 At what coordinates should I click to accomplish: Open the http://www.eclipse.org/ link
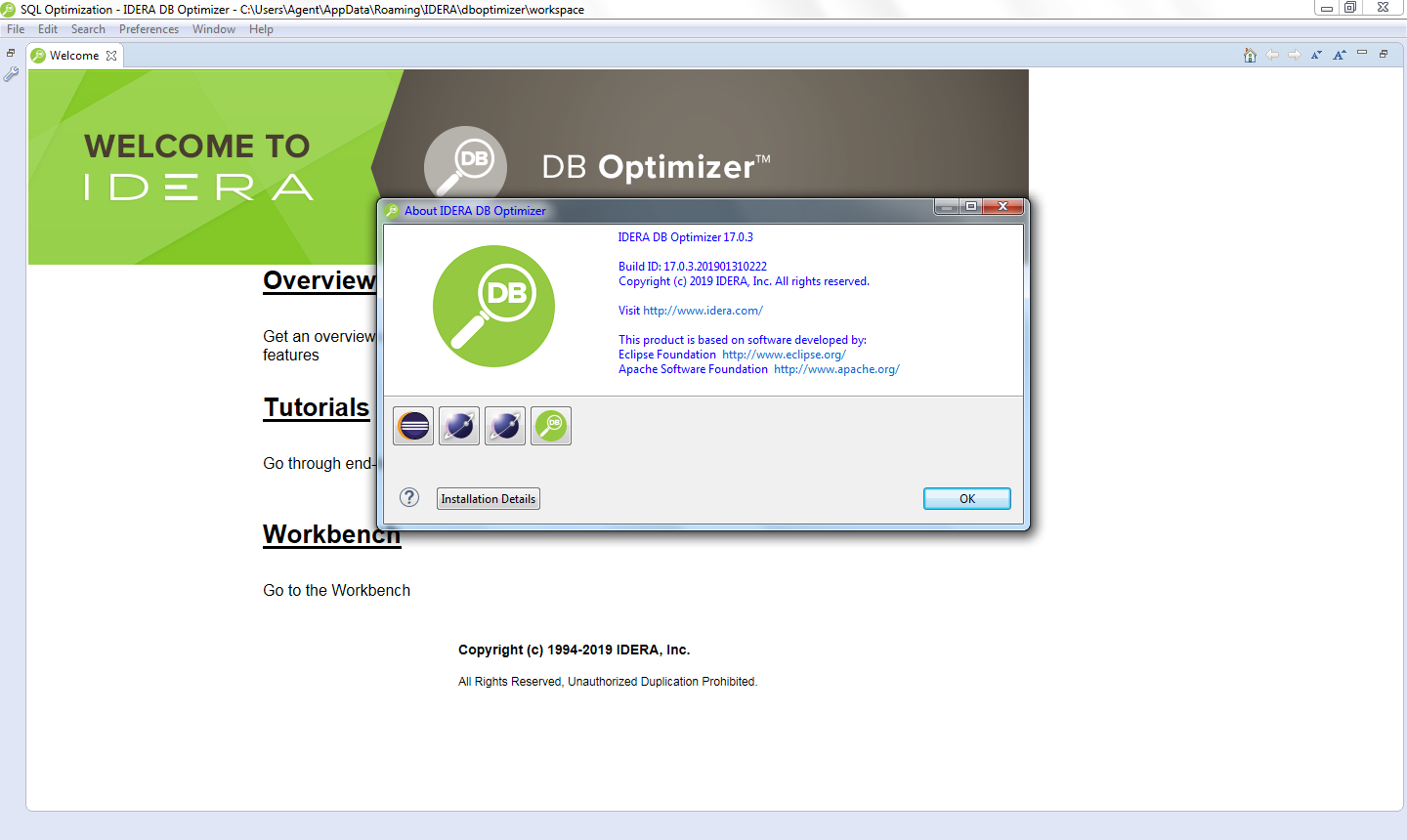(x=784, y=355)
